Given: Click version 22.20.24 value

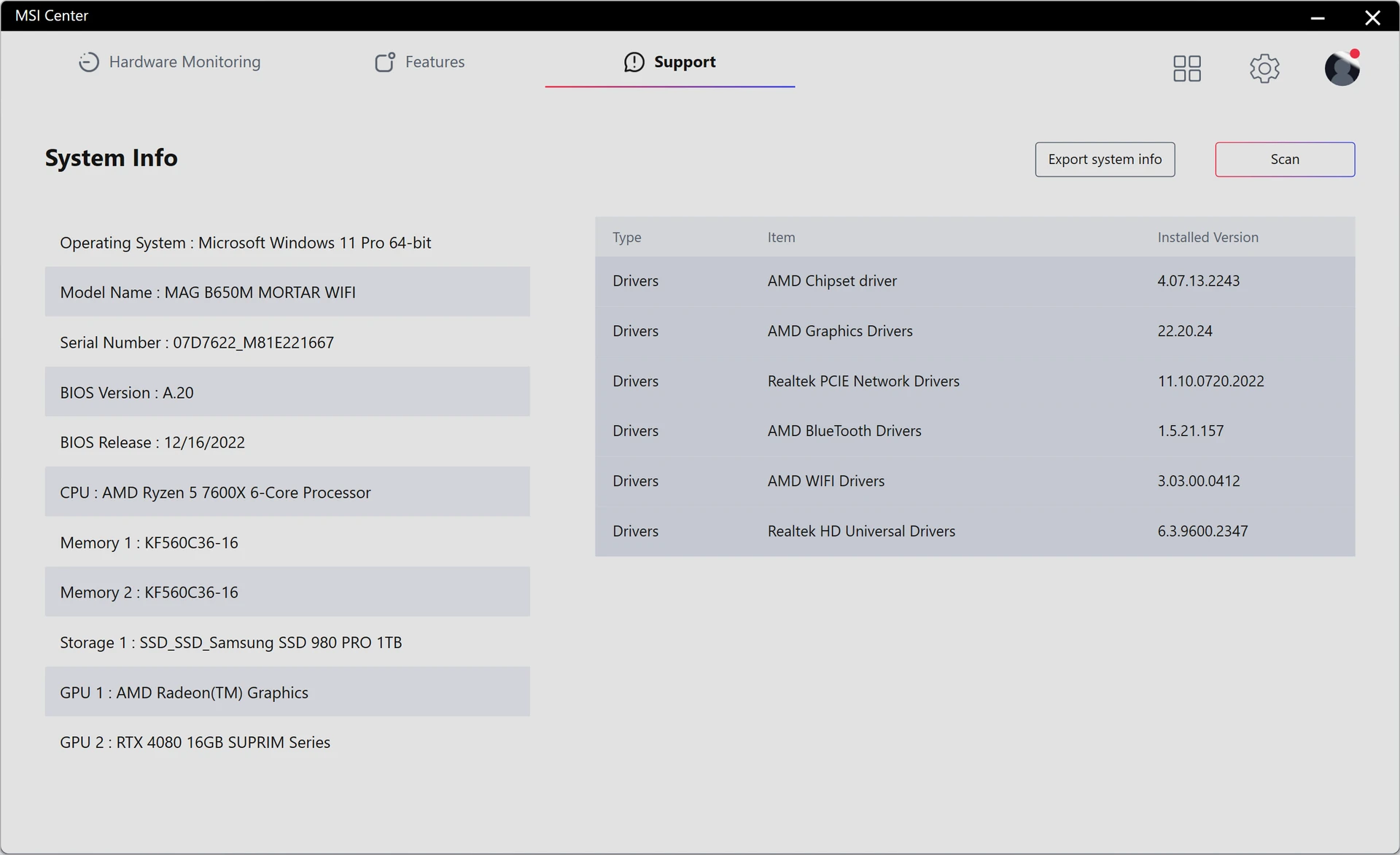Looking at the screenshot, I should pos(1185,331).
